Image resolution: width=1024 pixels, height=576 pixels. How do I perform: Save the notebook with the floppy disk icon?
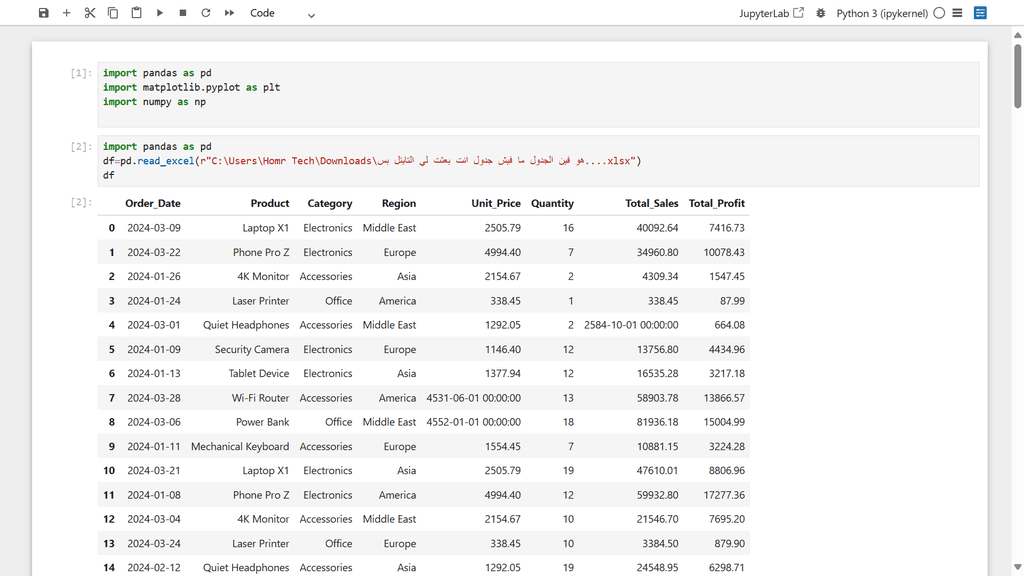coord(43,13)
